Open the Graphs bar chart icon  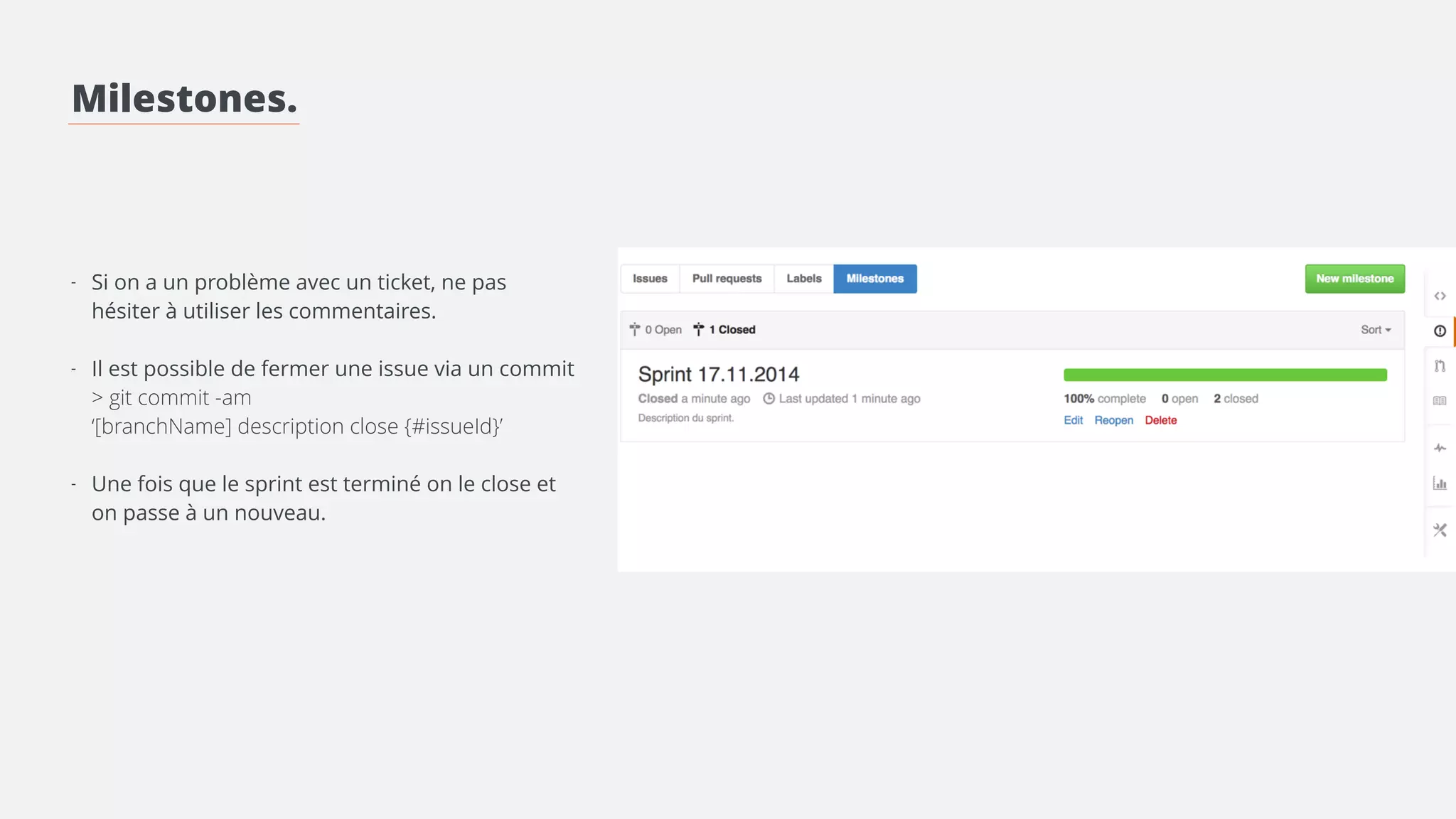click(1440, 483)
